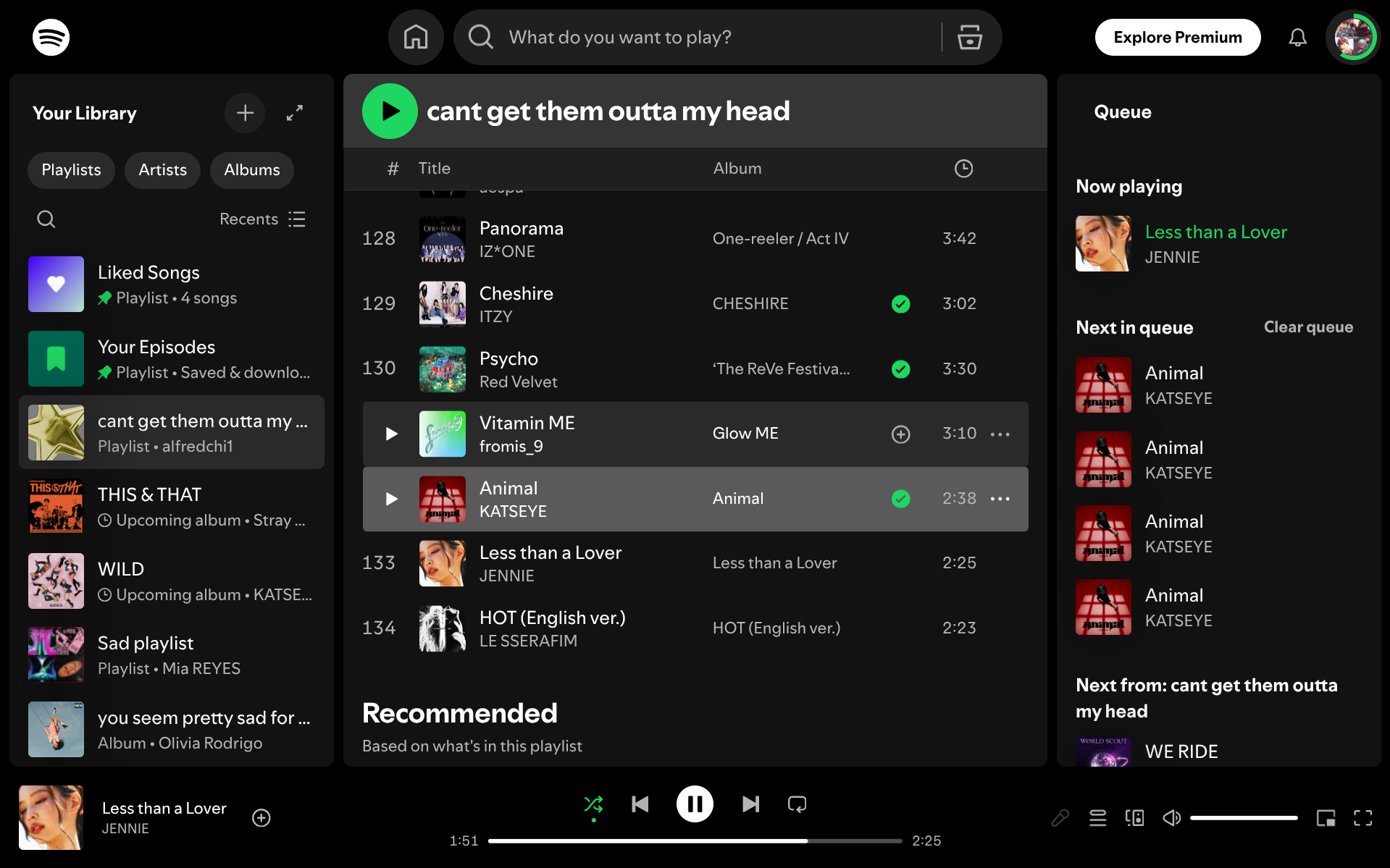This screenshot has height=868, width=1390.
Task: Adjust the volume slider
Action: [1244, 818]
